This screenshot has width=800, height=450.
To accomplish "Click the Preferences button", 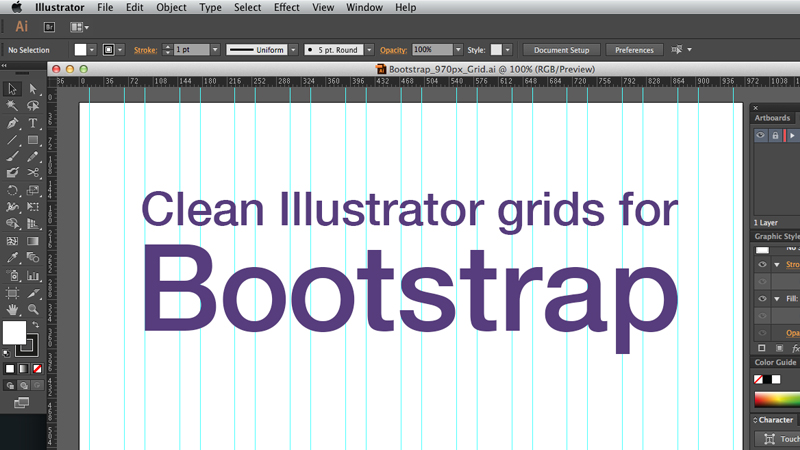I will point(634,50).
